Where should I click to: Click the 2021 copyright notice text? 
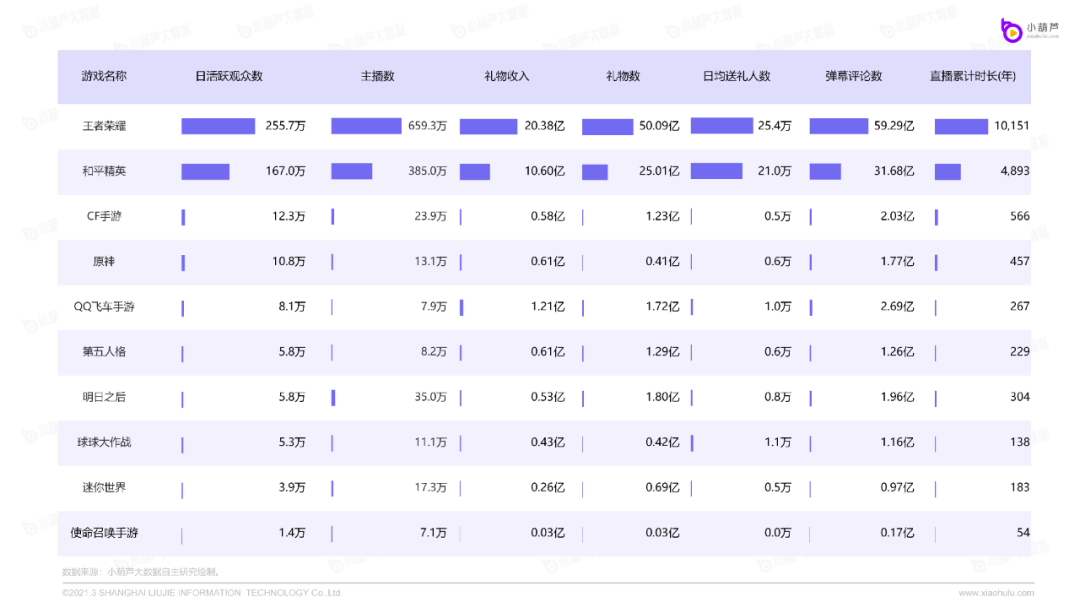point(201,593)
